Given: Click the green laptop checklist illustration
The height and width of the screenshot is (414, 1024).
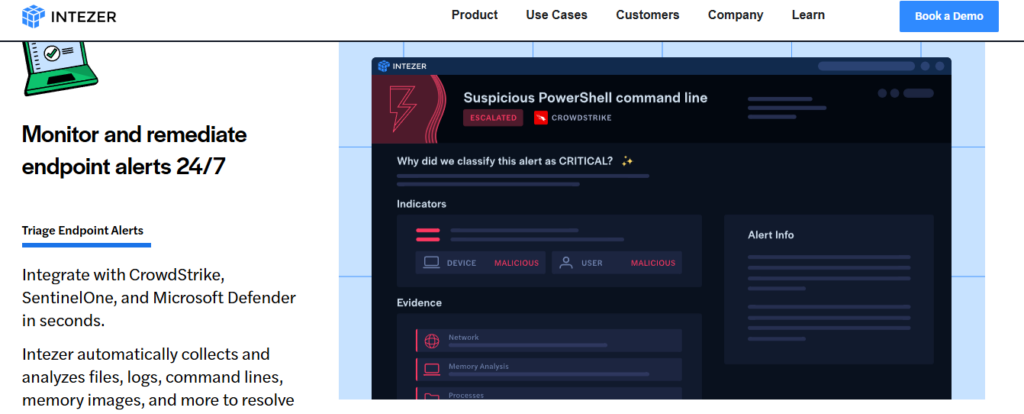Looking at the screenshot, I should (60, 69).
